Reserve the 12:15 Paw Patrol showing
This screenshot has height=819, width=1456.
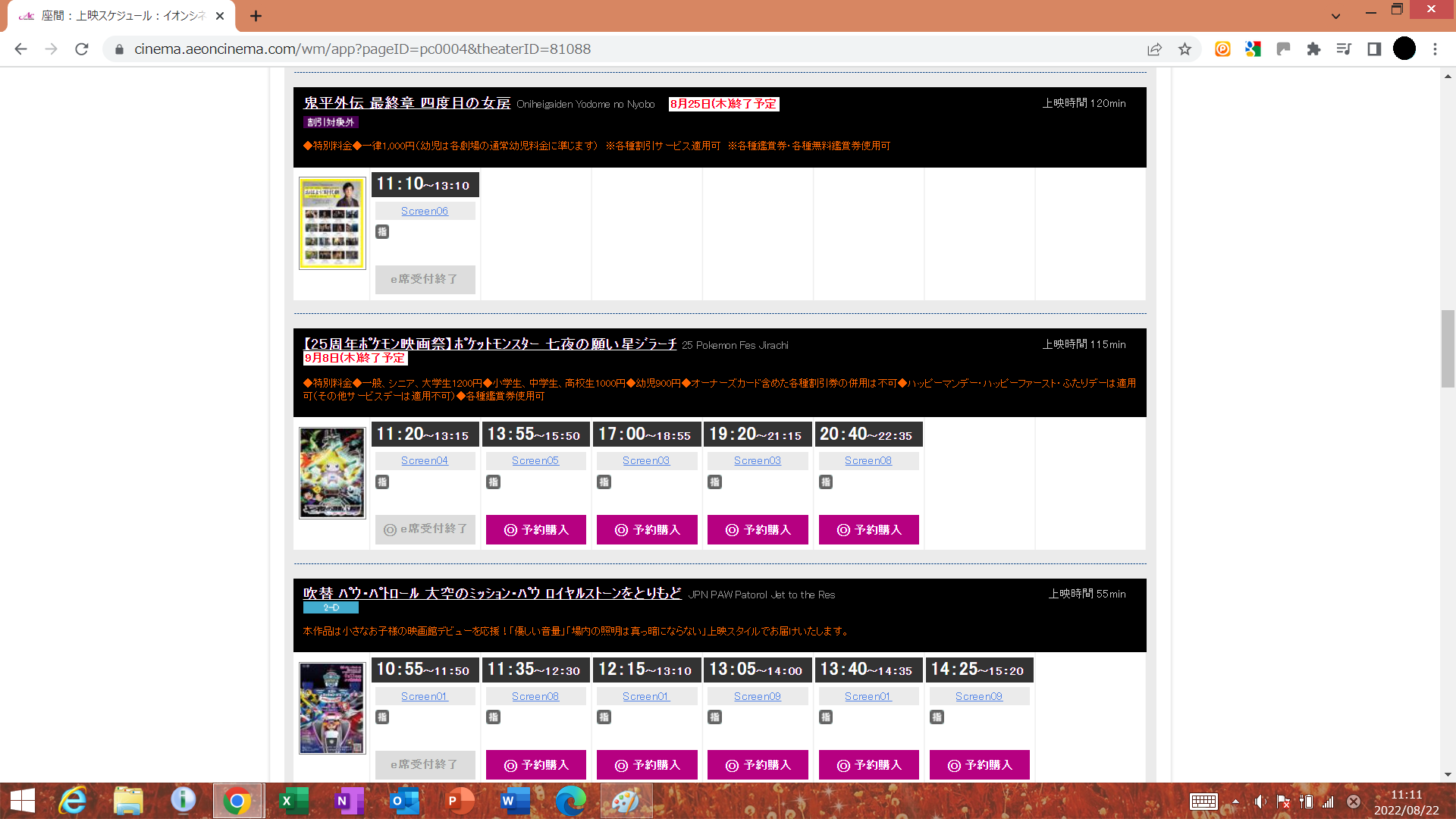647,765
